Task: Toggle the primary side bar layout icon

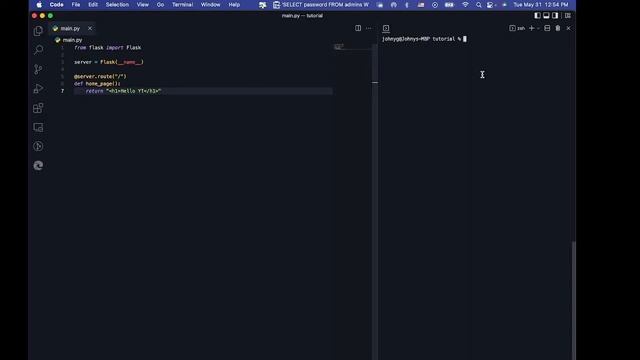Action: point(537,16)
